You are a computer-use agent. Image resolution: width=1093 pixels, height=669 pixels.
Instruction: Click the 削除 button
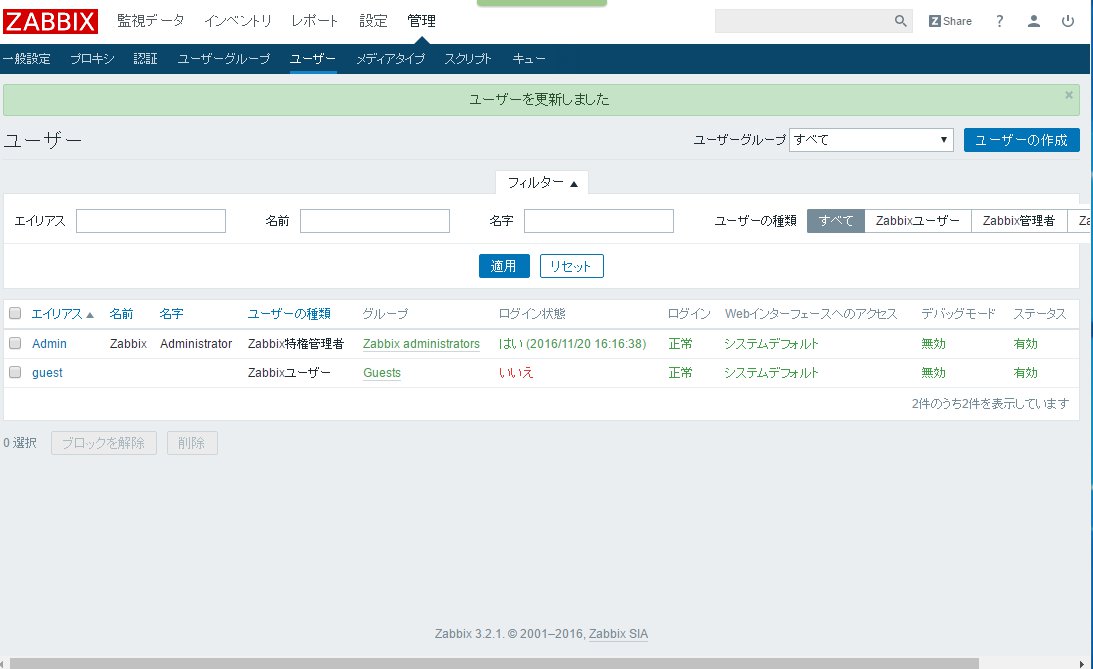pyautogui.click(x=192, y=443)
